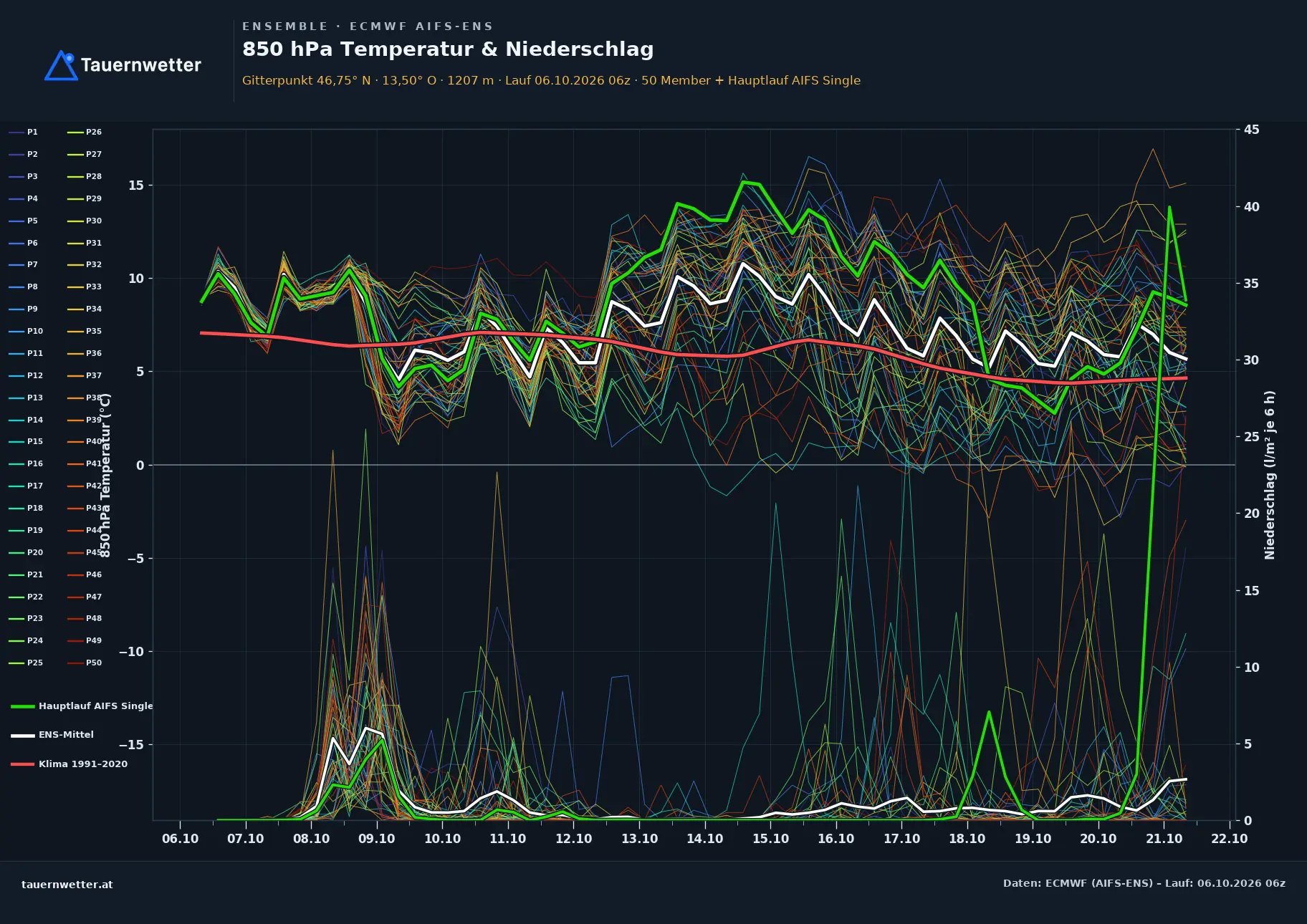
Task: Click the x-axis date label 15.10
Action: tap(770, 839)
